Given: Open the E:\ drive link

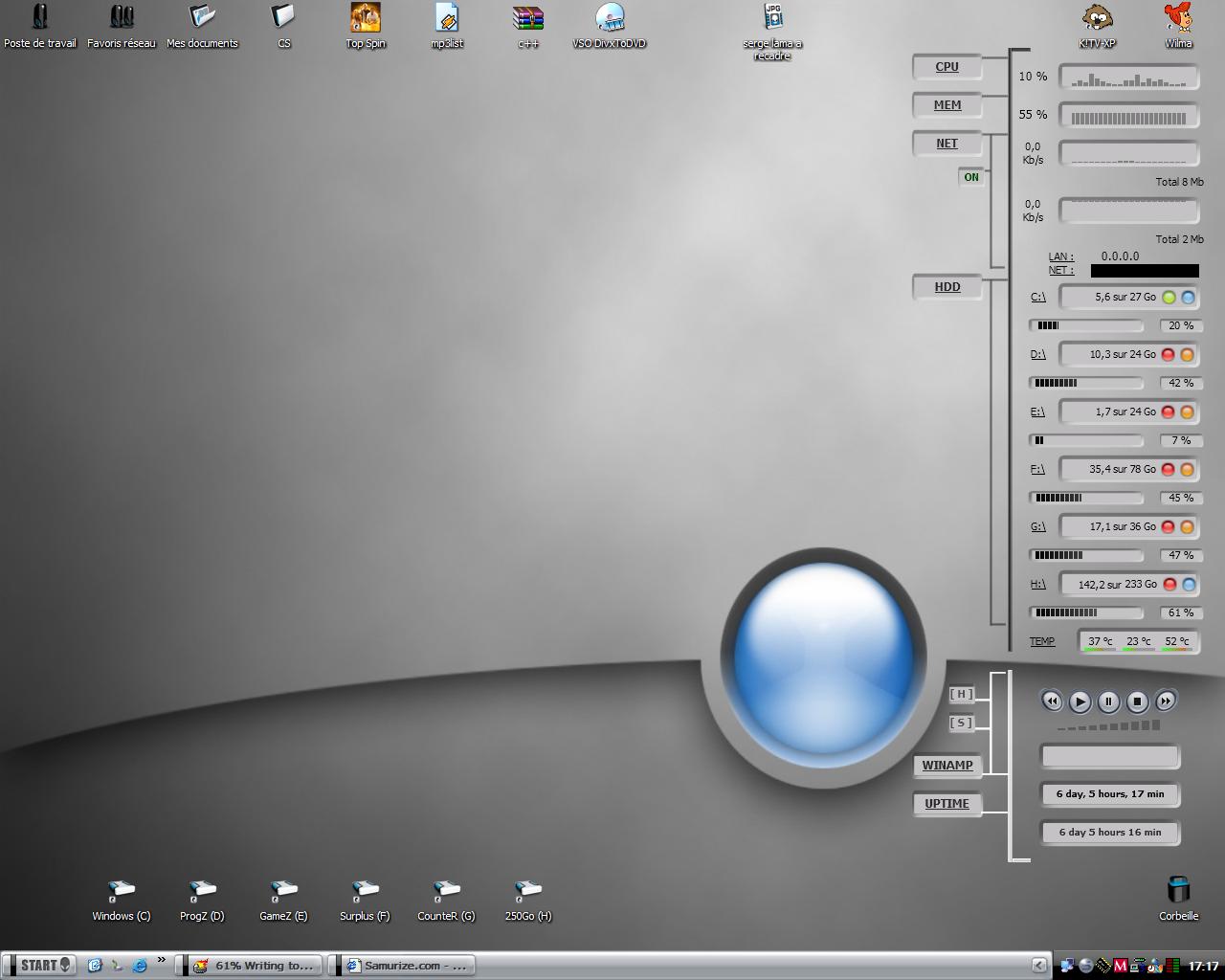Looking at the screenshot, I should (1037, 412).
